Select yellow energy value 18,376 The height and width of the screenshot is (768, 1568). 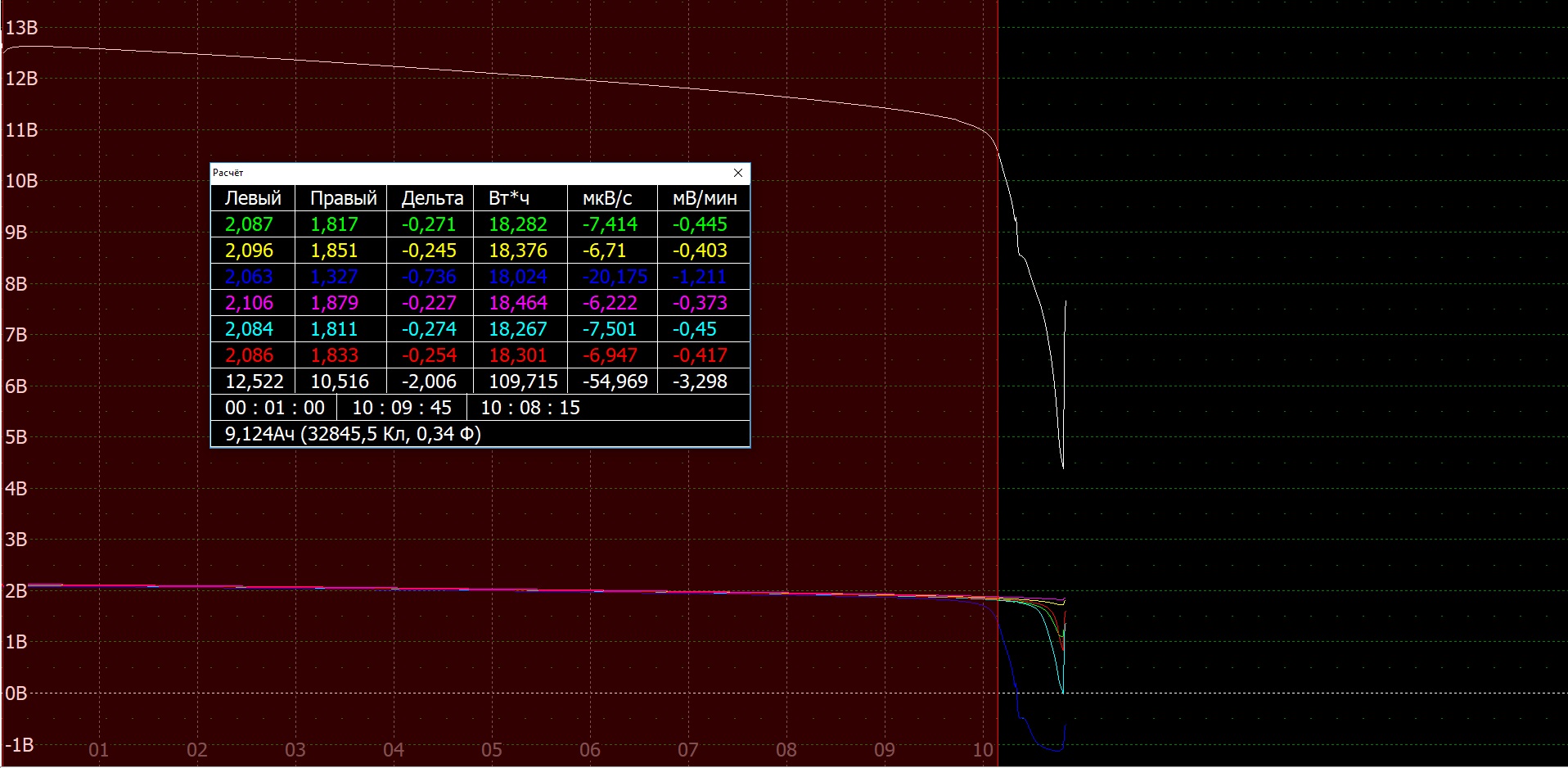pos(518,251)
